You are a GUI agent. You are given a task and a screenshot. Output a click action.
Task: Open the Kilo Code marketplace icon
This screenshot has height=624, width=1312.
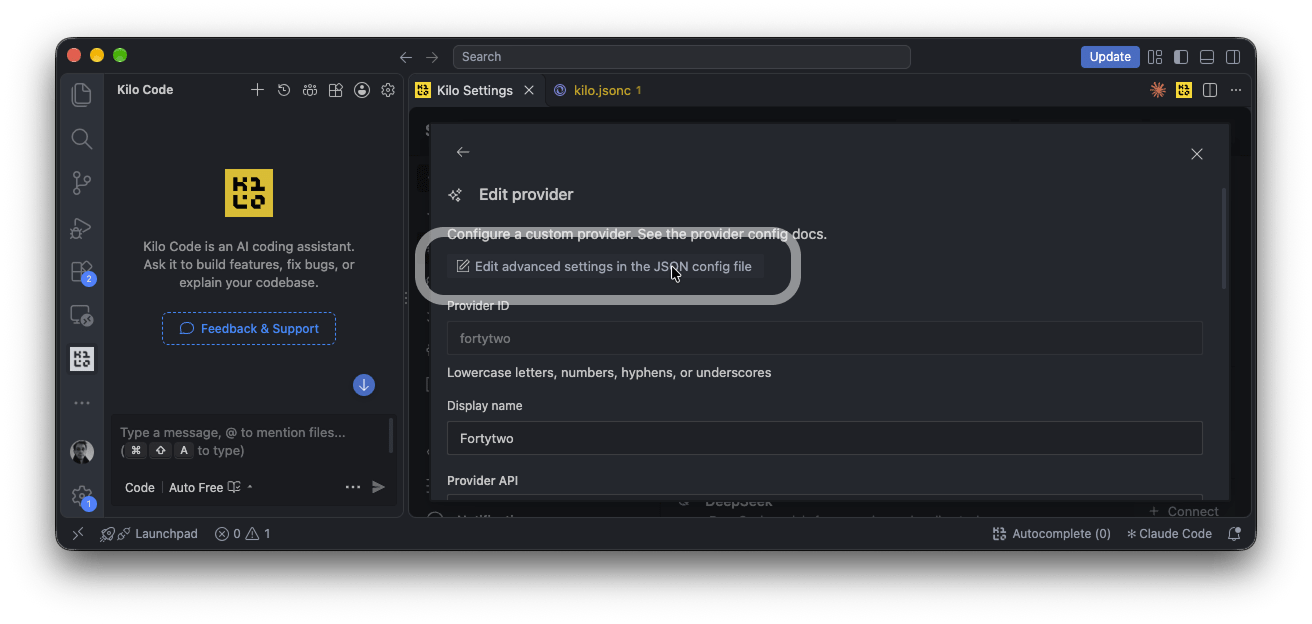click(x=336, y=90)
